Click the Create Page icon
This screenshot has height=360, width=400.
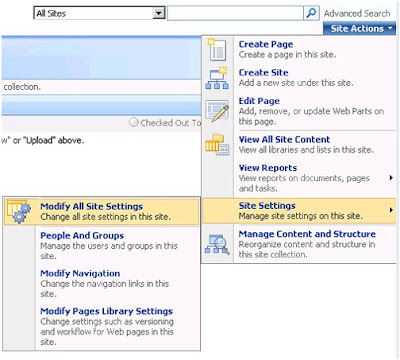(217, 49)
